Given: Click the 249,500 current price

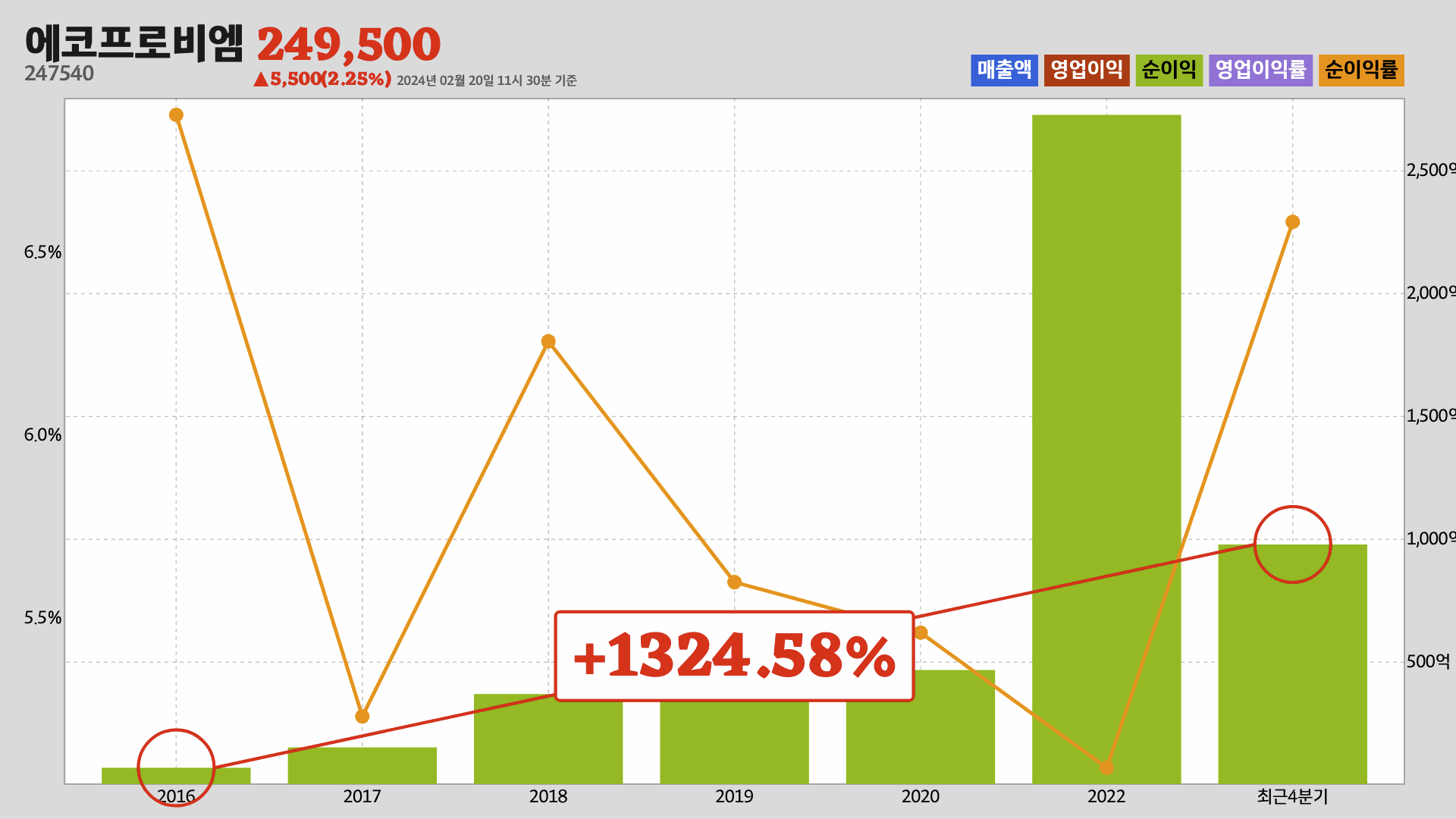Looking at the screenshot, I should point(349,45).
